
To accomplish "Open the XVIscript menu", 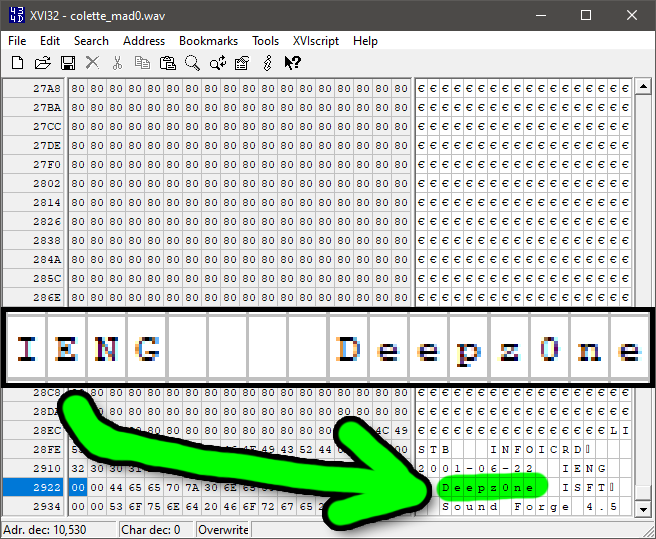I will pyautogui.click(x=316, y=41).
